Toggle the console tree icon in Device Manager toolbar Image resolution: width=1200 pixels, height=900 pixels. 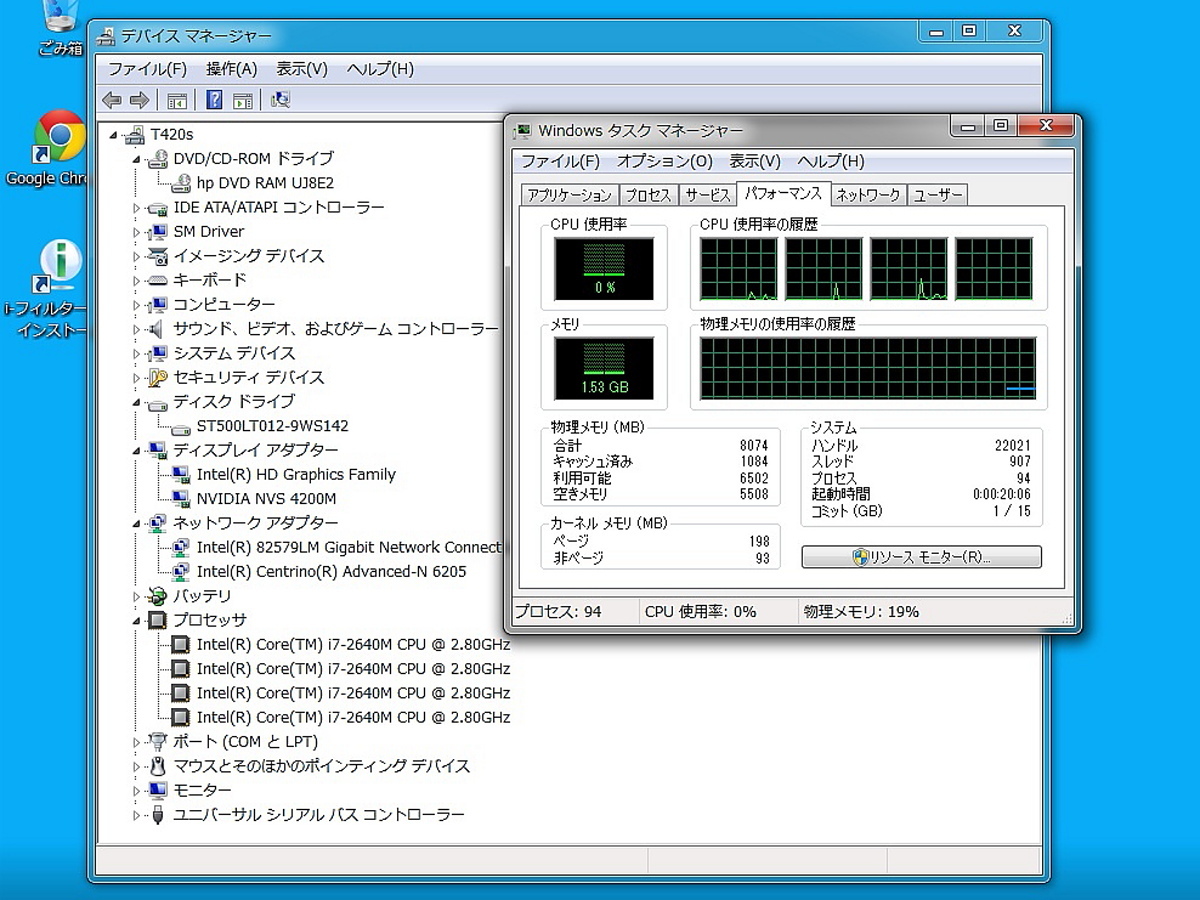[177, 100]
